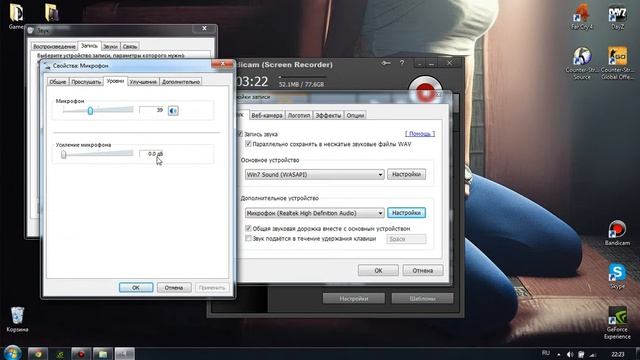Image resolution: width=640 pixels, height=360 pixels.
Task: Click the Nvidia icon in the taskbar
Action: [60, 354]
